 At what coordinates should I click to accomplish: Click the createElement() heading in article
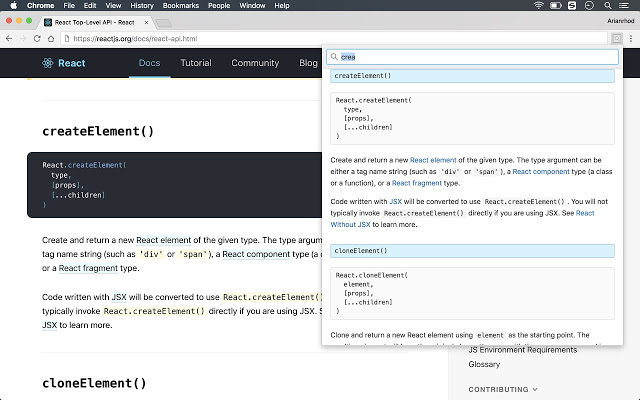(x=98, y=131)
